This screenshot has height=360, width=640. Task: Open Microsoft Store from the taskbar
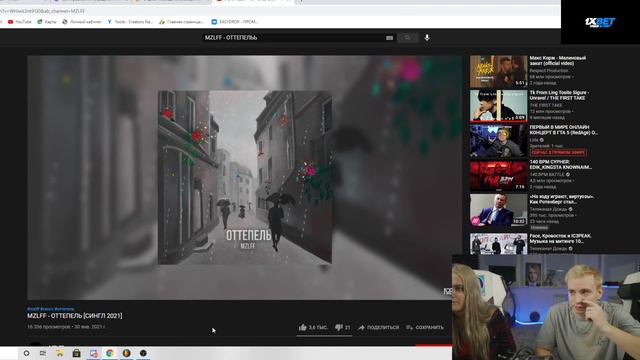(76, 353)
